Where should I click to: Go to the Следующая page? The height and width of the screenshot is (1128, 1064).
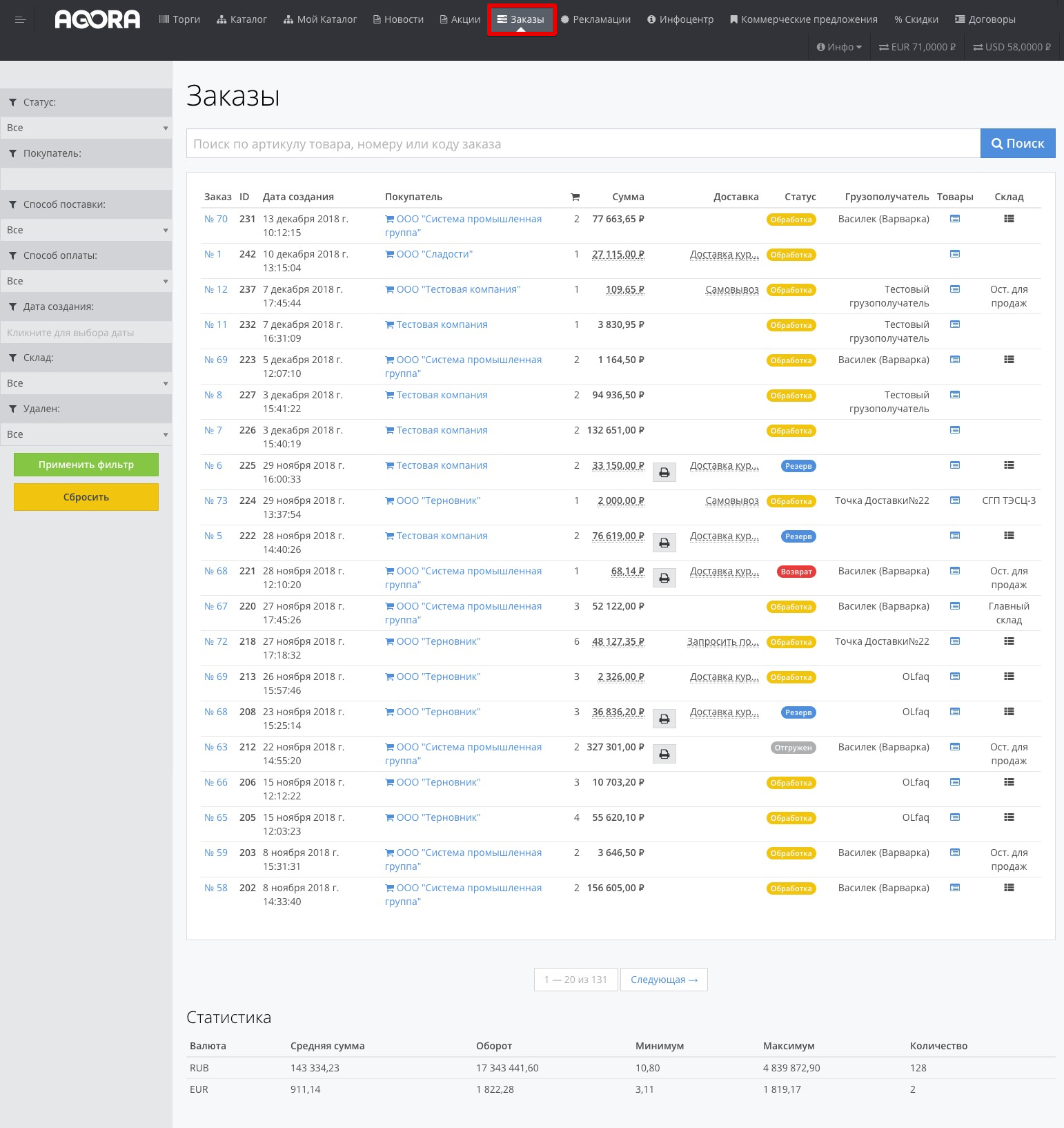pyautogui.click(x=664, y=980)
